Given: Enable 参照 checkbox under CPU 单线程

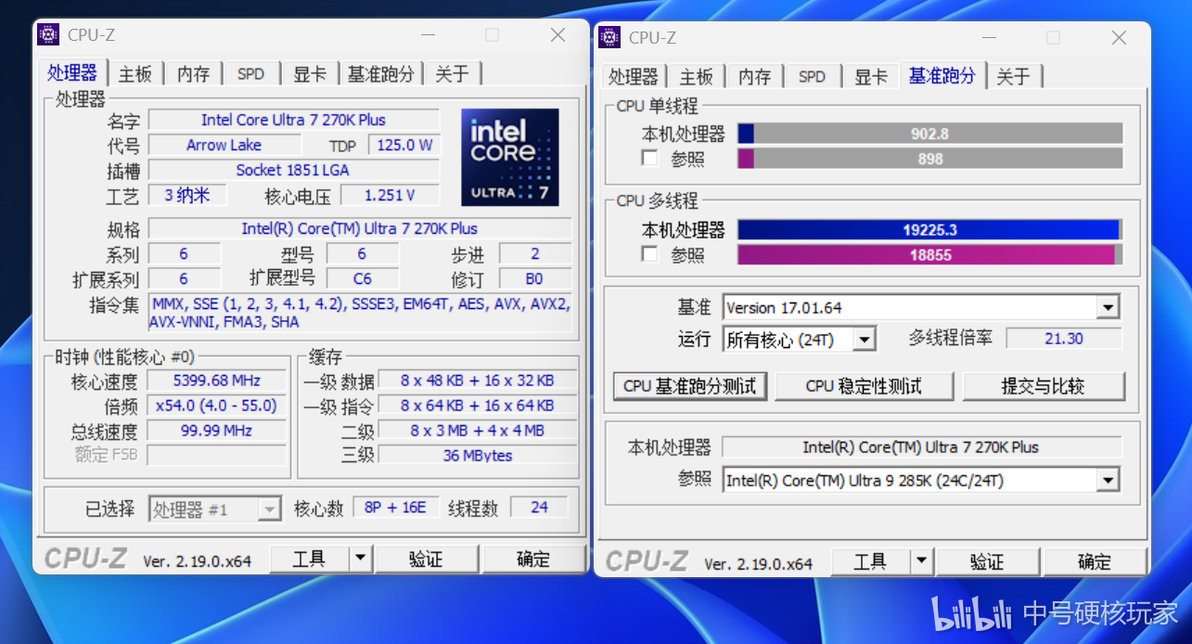Looking at the screenshot, I should (649, 158).
